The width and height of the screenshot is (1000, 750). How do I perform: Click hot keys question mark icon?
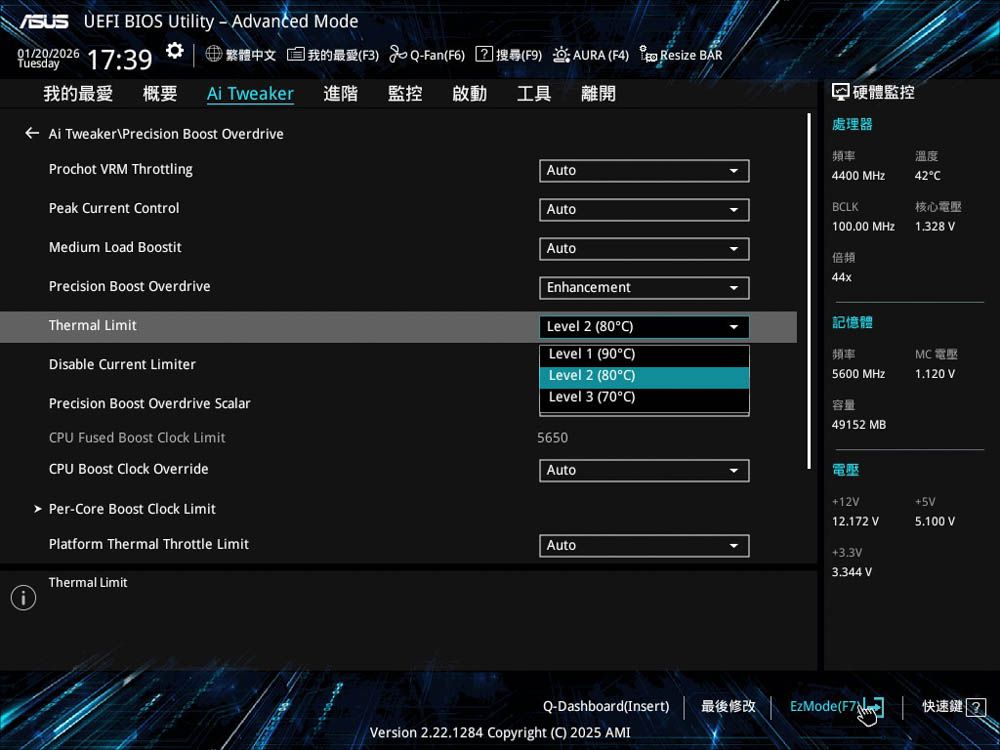coord(976,707)
